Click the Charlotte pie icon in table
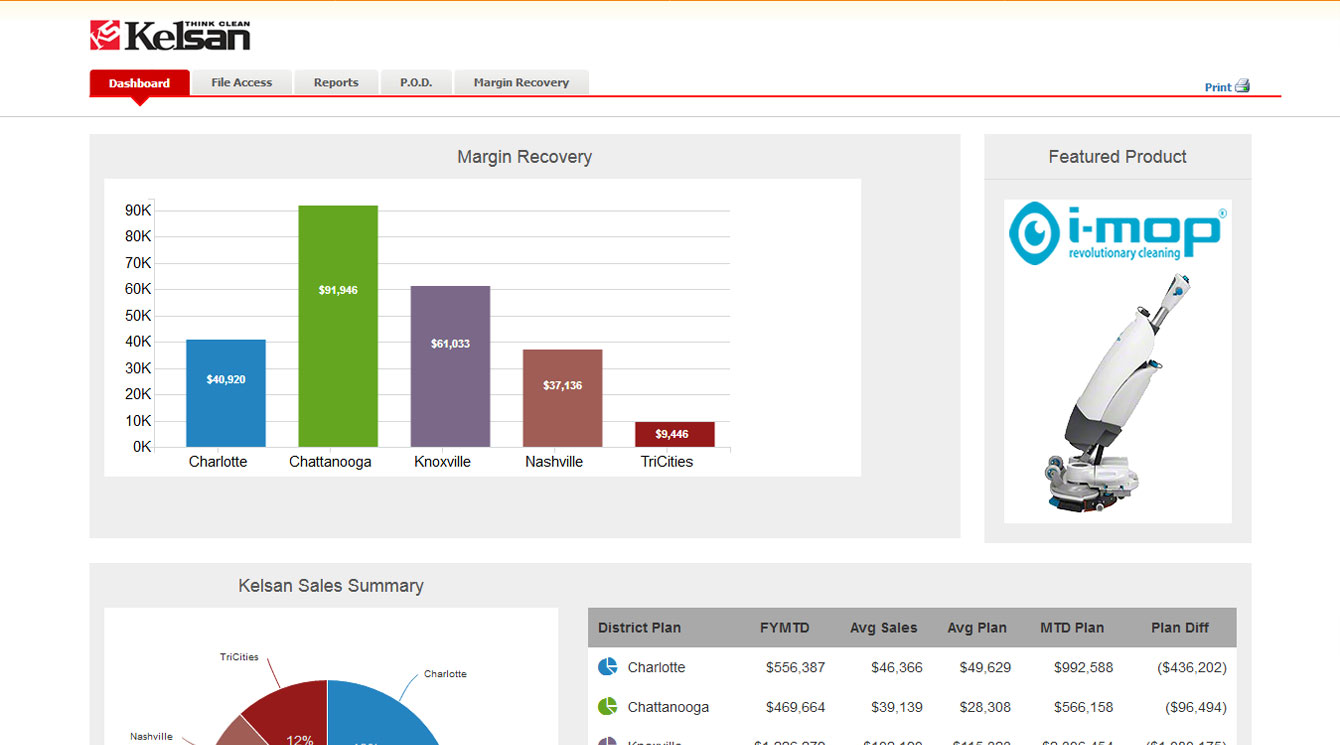 [x=607, y=667]
